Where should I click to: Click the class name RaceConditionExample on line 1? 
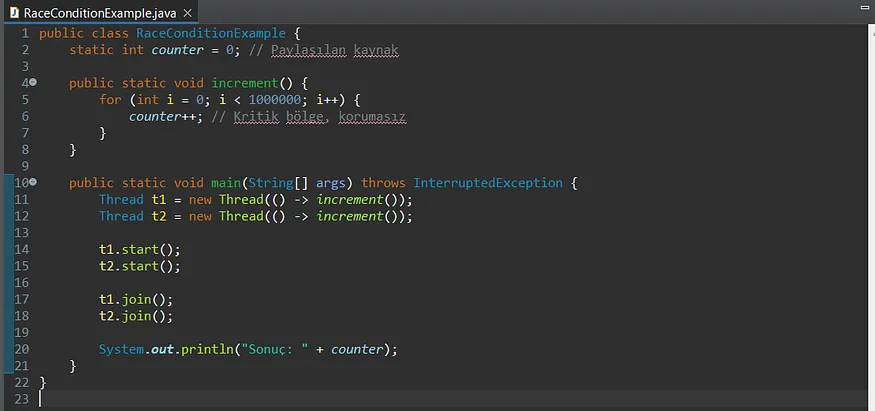pos(211,33)
